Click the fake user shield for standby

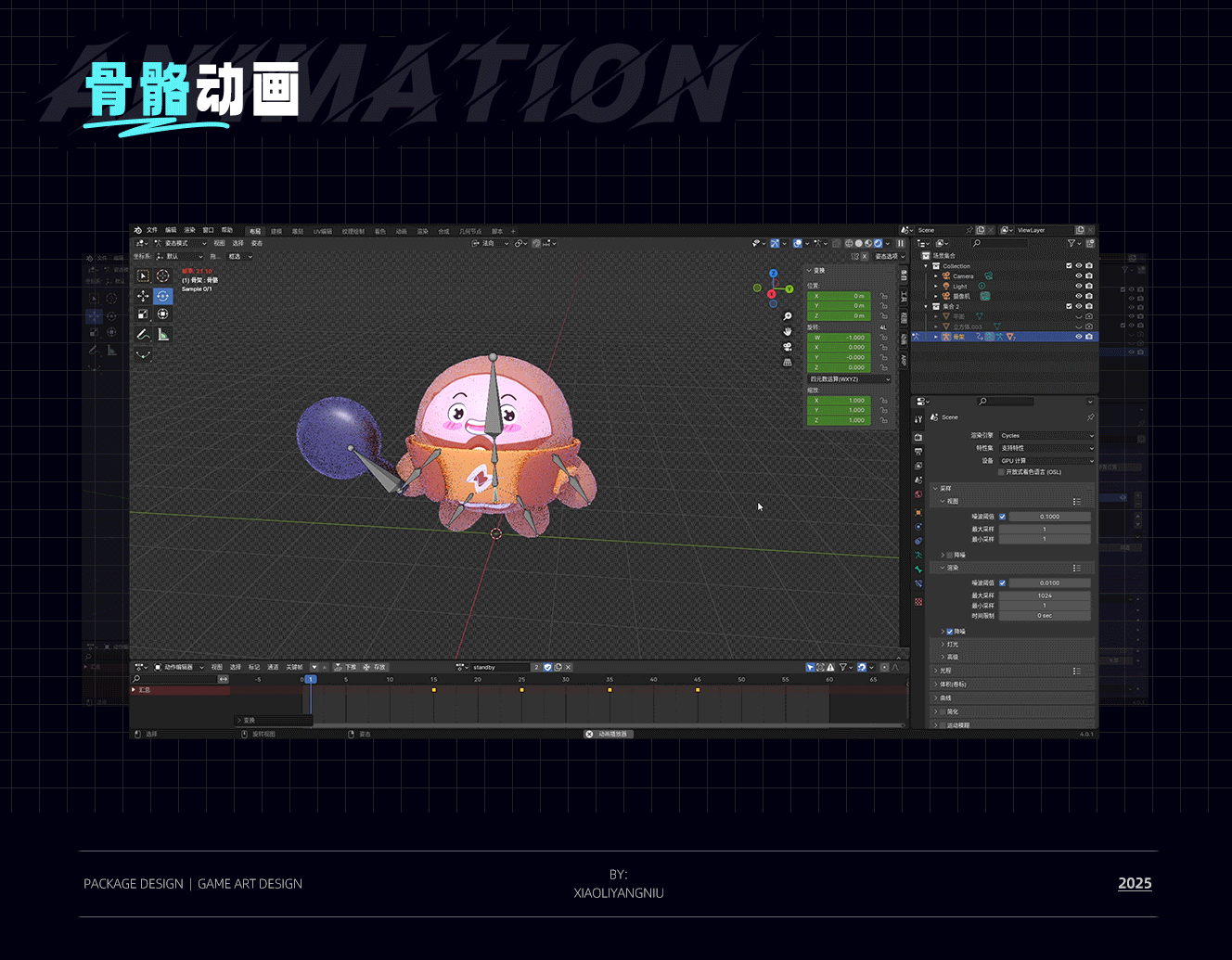547,667
